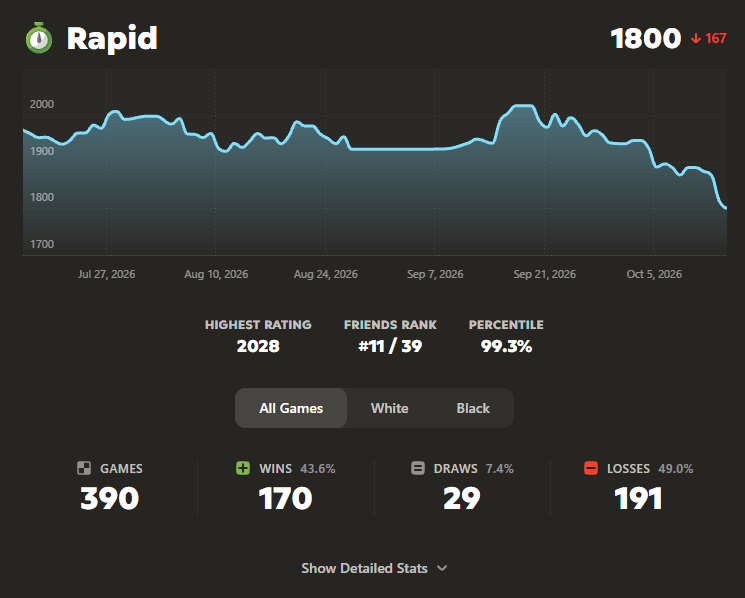Screen dimensions: 745x598
Task: Switch to the White games tab
Action: pos(390,408)
